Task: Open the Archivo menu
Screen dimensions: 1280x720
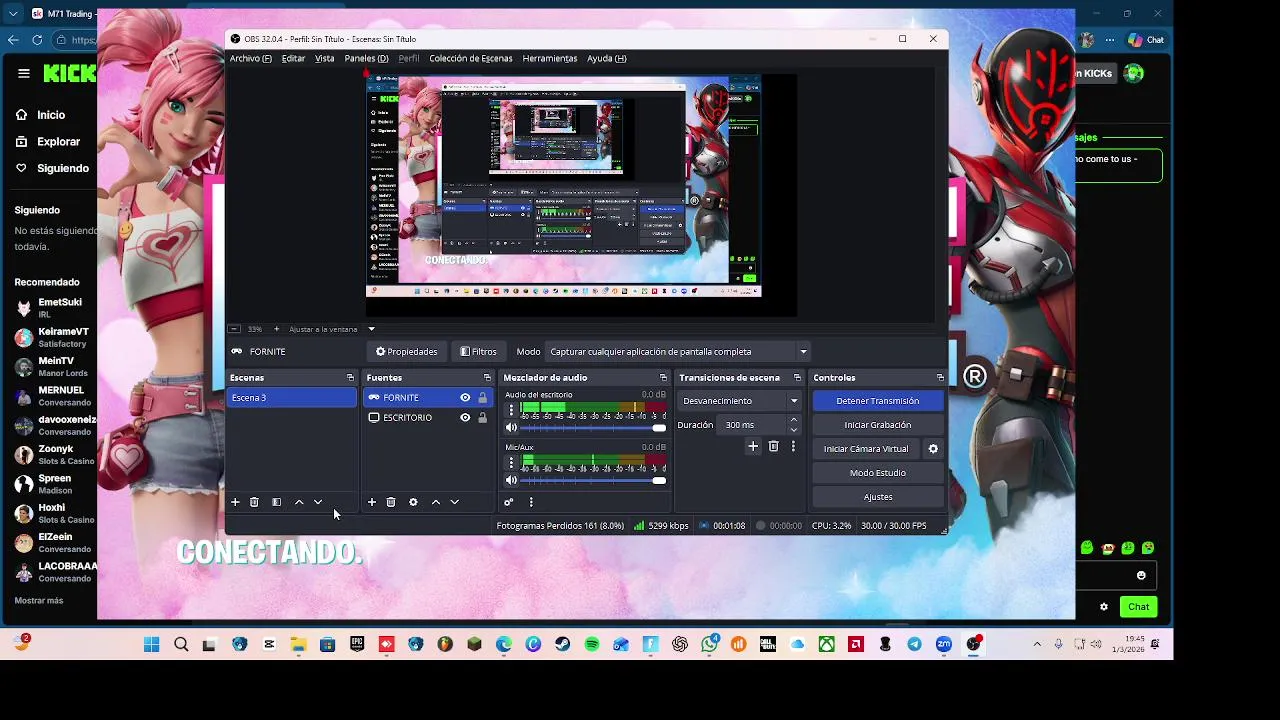Action: [250, 58]
